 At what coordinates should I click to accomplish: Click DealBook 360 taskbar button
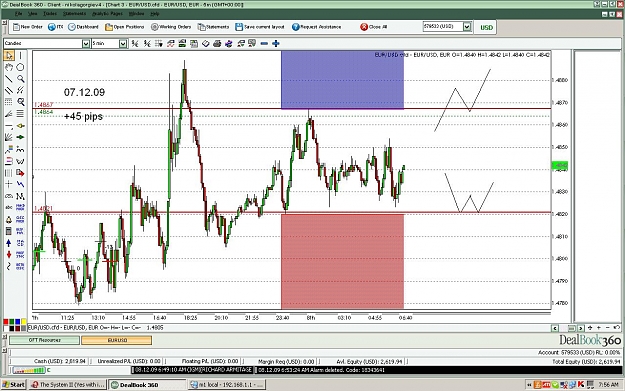[147, 385]
